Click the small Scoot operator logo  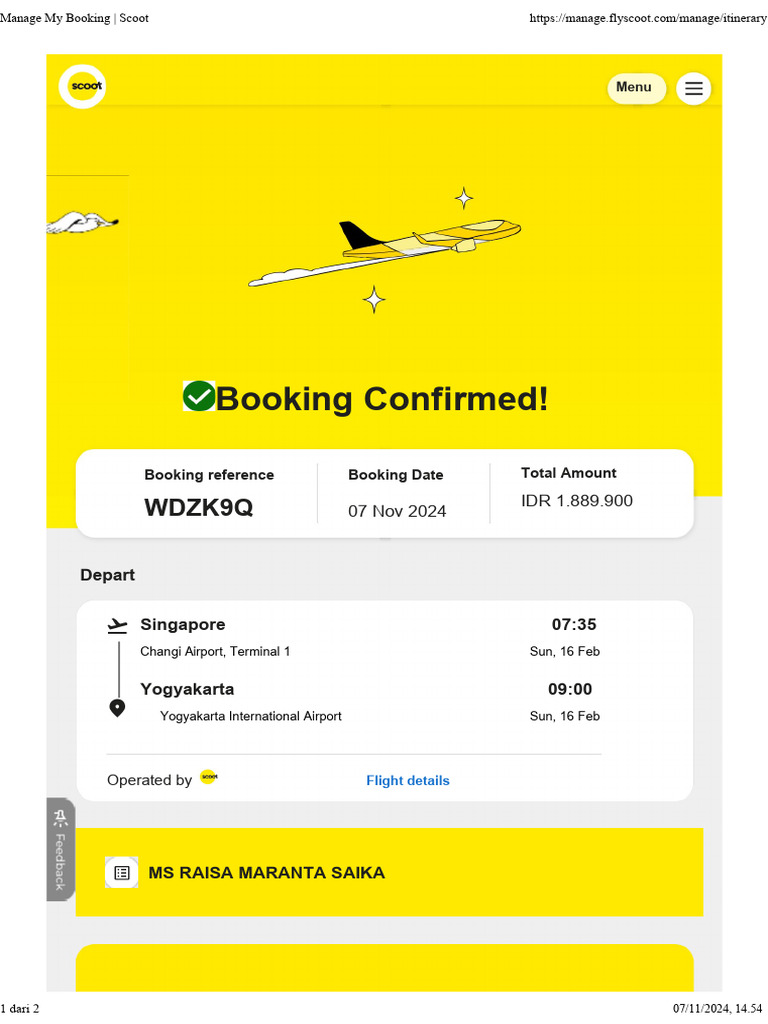pos(208,777)
